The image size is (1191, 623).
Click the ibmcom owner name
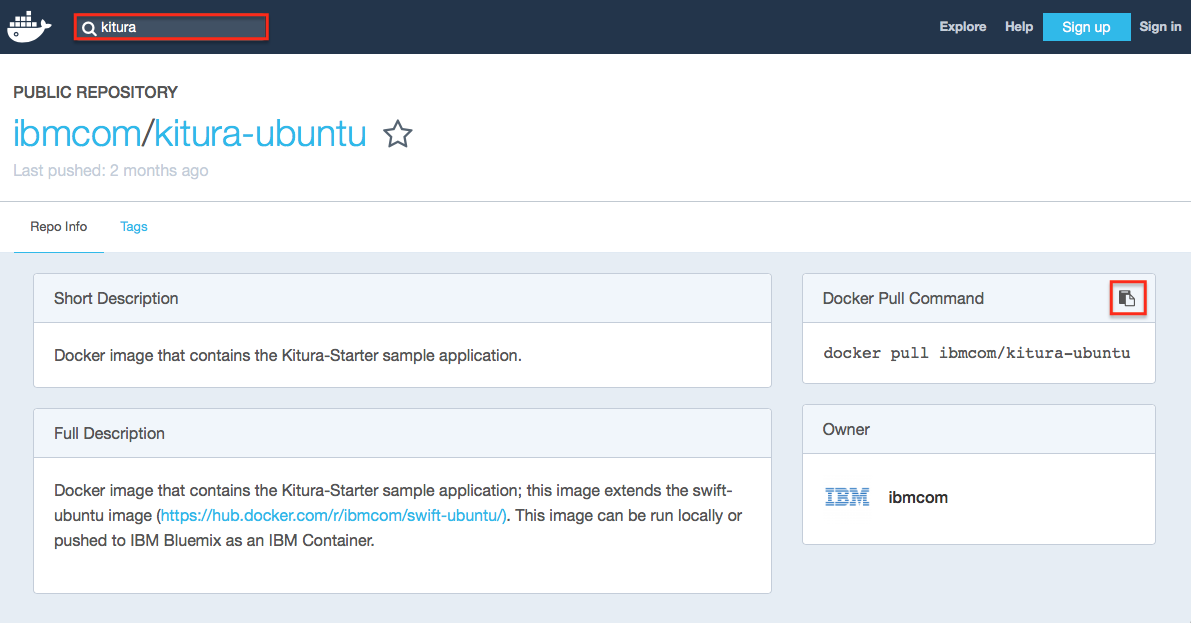(918, 498)
